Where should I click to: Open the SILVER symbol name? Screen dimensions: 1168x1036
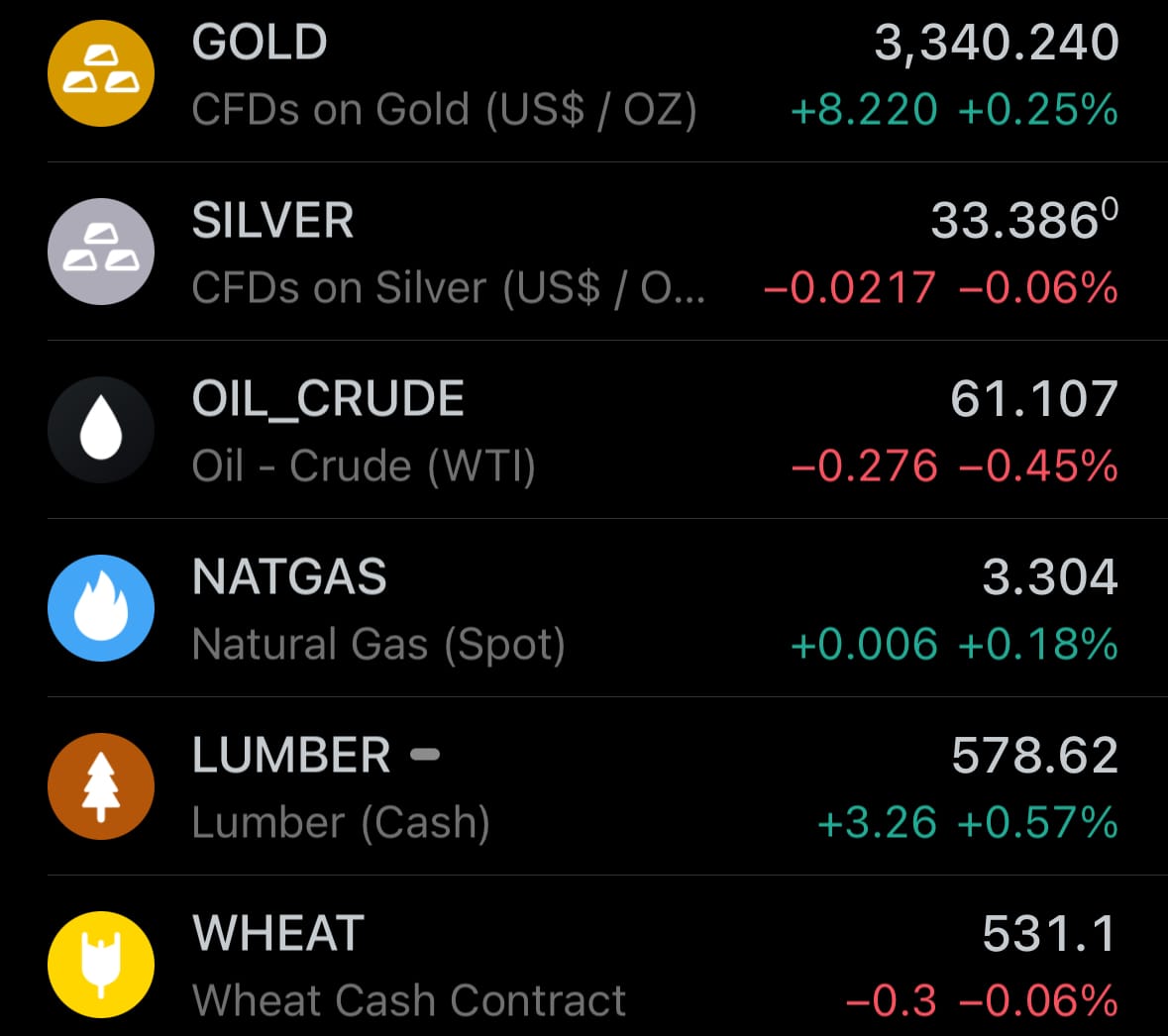[272, 221]
